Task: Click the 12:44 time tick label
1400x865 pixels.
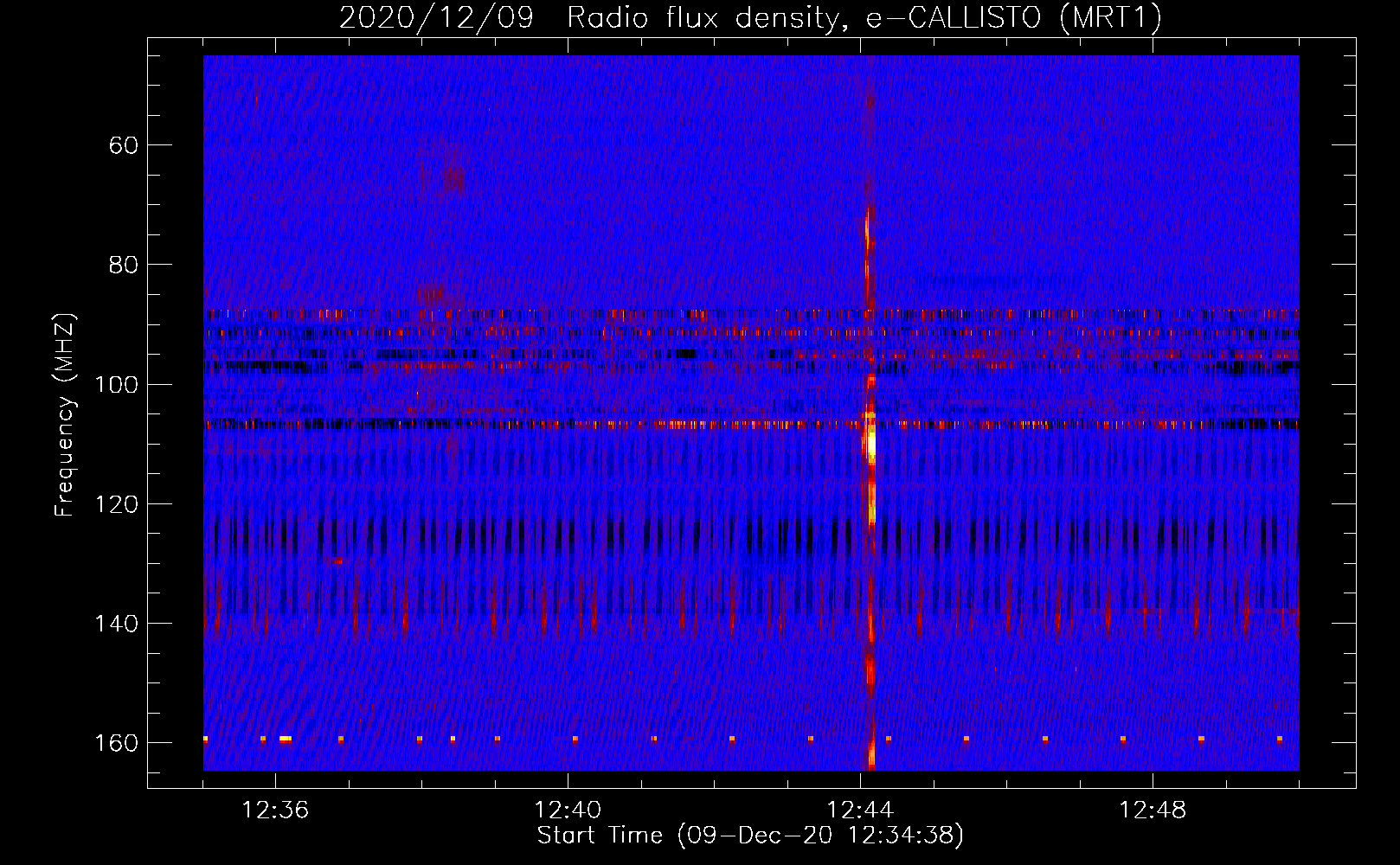Action: coord(860,811)
